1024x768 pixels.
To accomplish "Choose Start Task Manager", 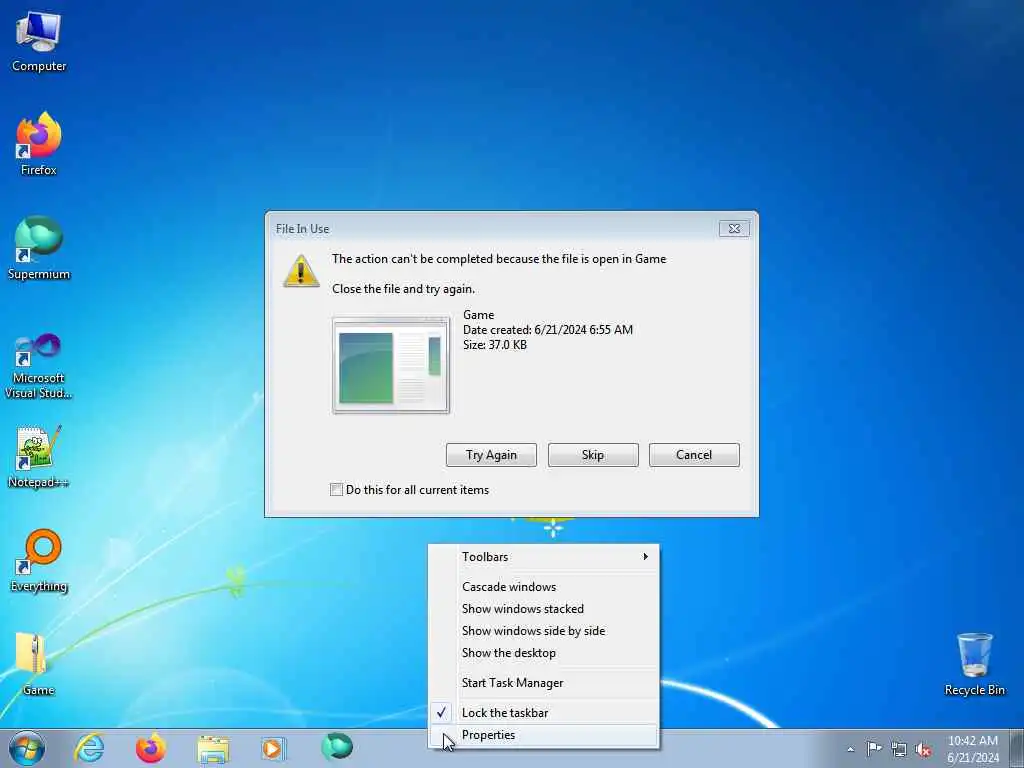I will (x=543, y=683).
